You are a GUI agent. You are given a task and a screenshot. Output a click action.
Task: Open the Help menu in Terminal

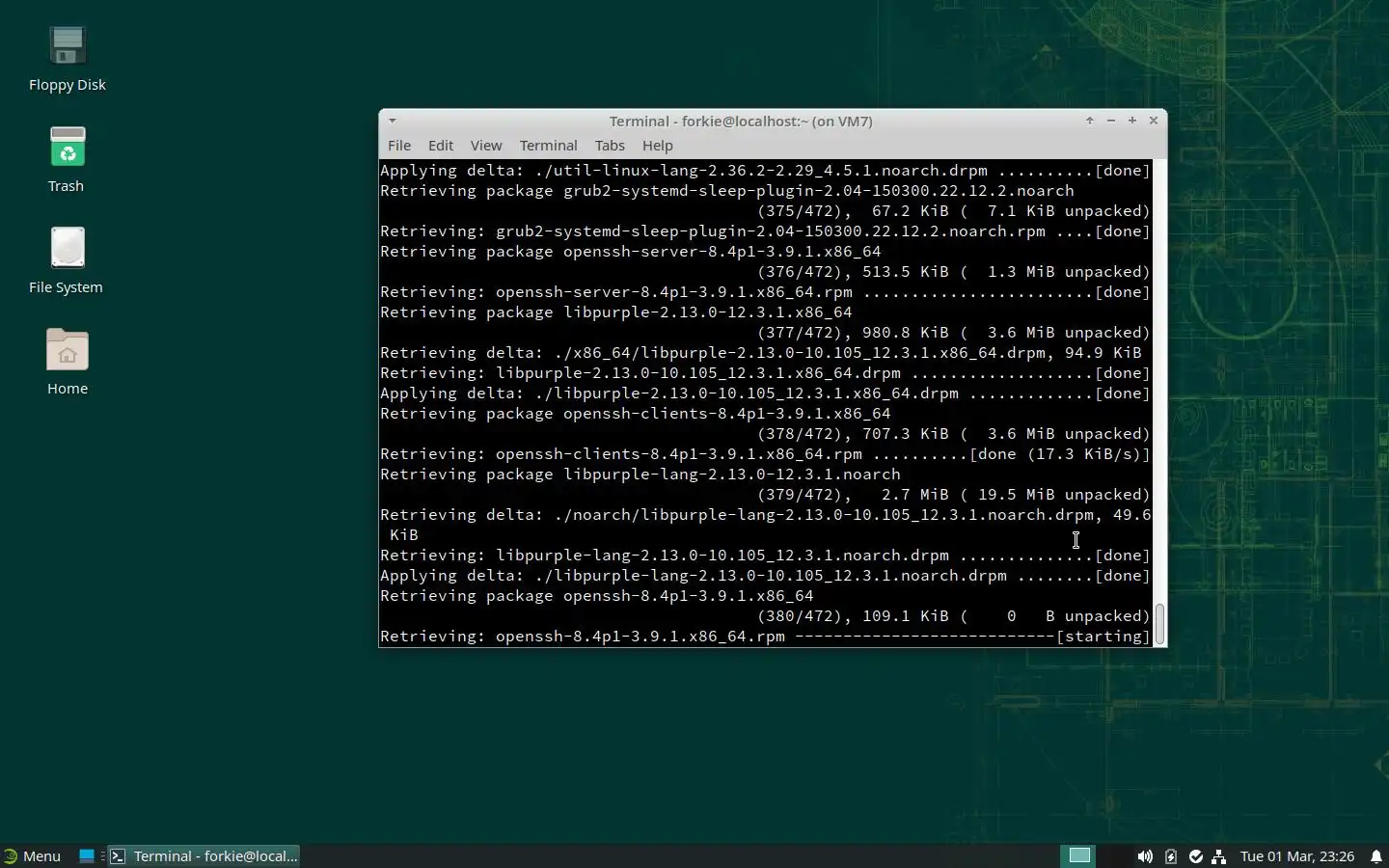(657, 146)
